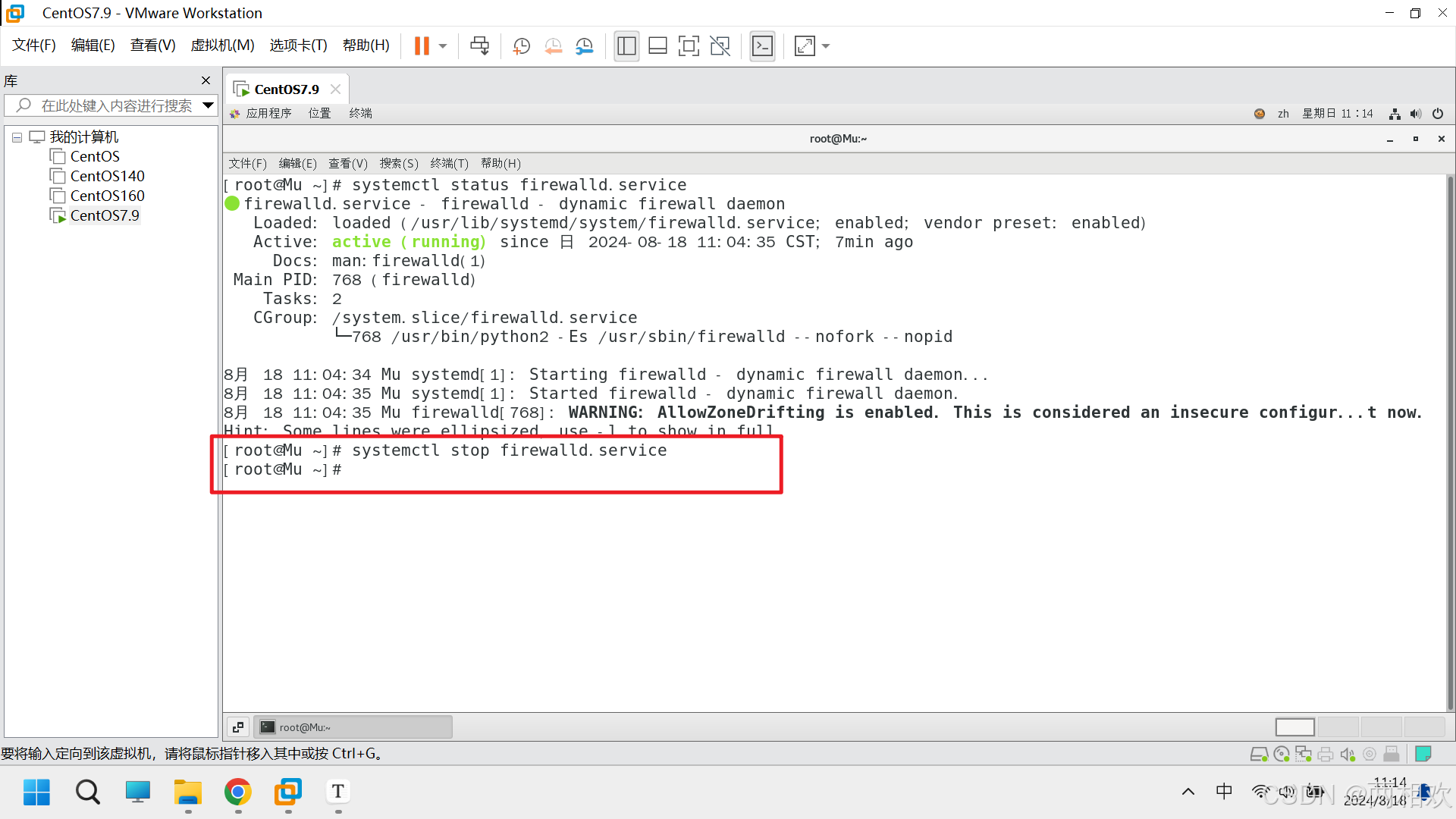Image resolution: width=1456 pixels, height=819 pixels.
Task: Click the root@Mu:~ taskbar window button
Action: point(353,727)
